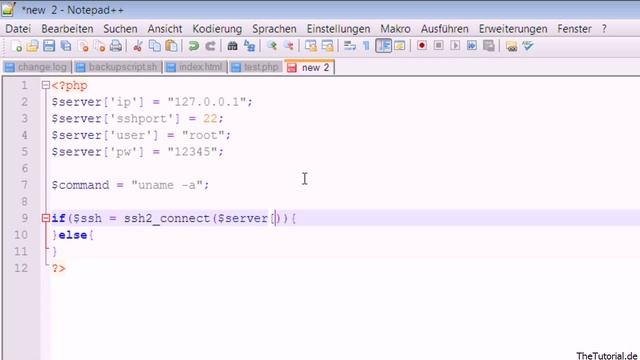This screenshot has width=640, height=360.
Task: Open Find with binoculars icon
Action: tap(232, 46)
